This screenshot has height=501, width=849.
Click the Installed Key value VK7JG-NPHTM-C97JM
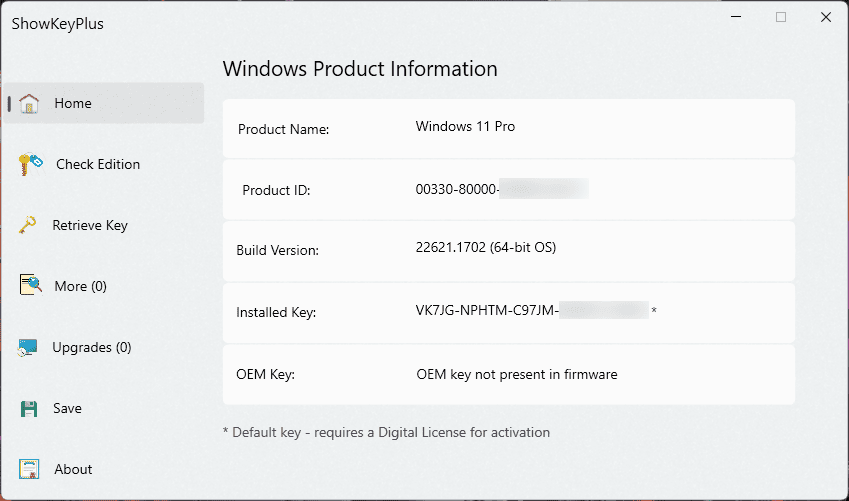pos(486,311)
